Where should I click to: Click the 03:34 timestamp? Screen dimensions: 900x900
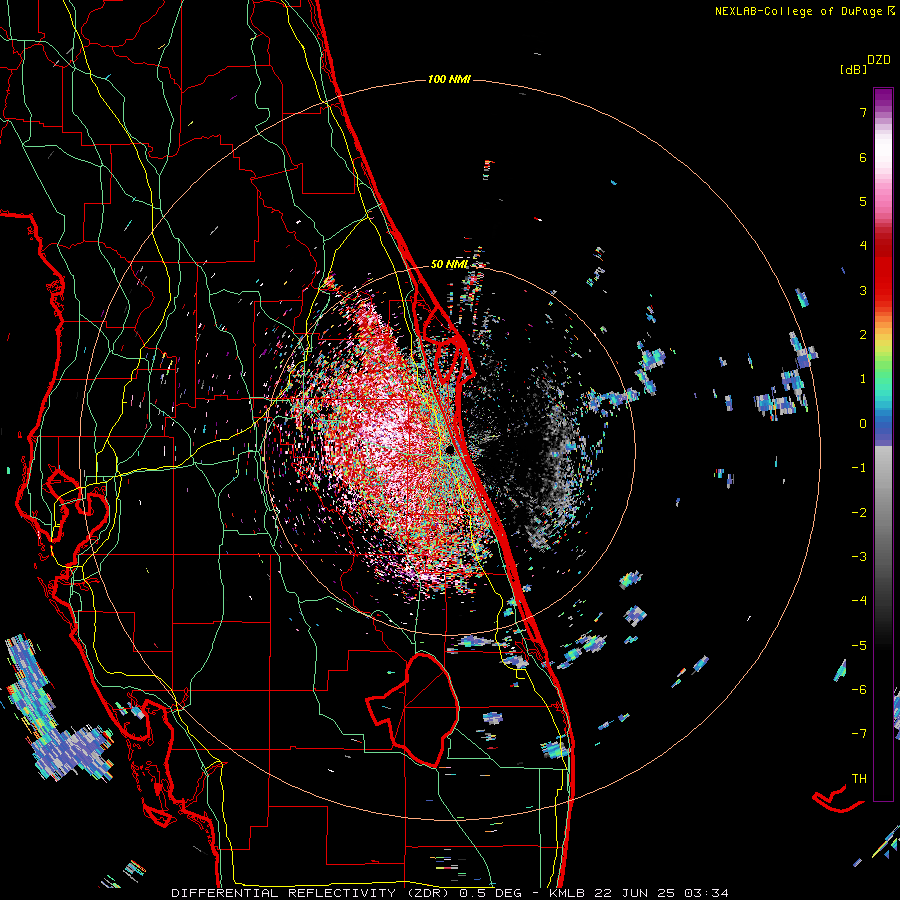pyautogui.click(x=708, y=893)
